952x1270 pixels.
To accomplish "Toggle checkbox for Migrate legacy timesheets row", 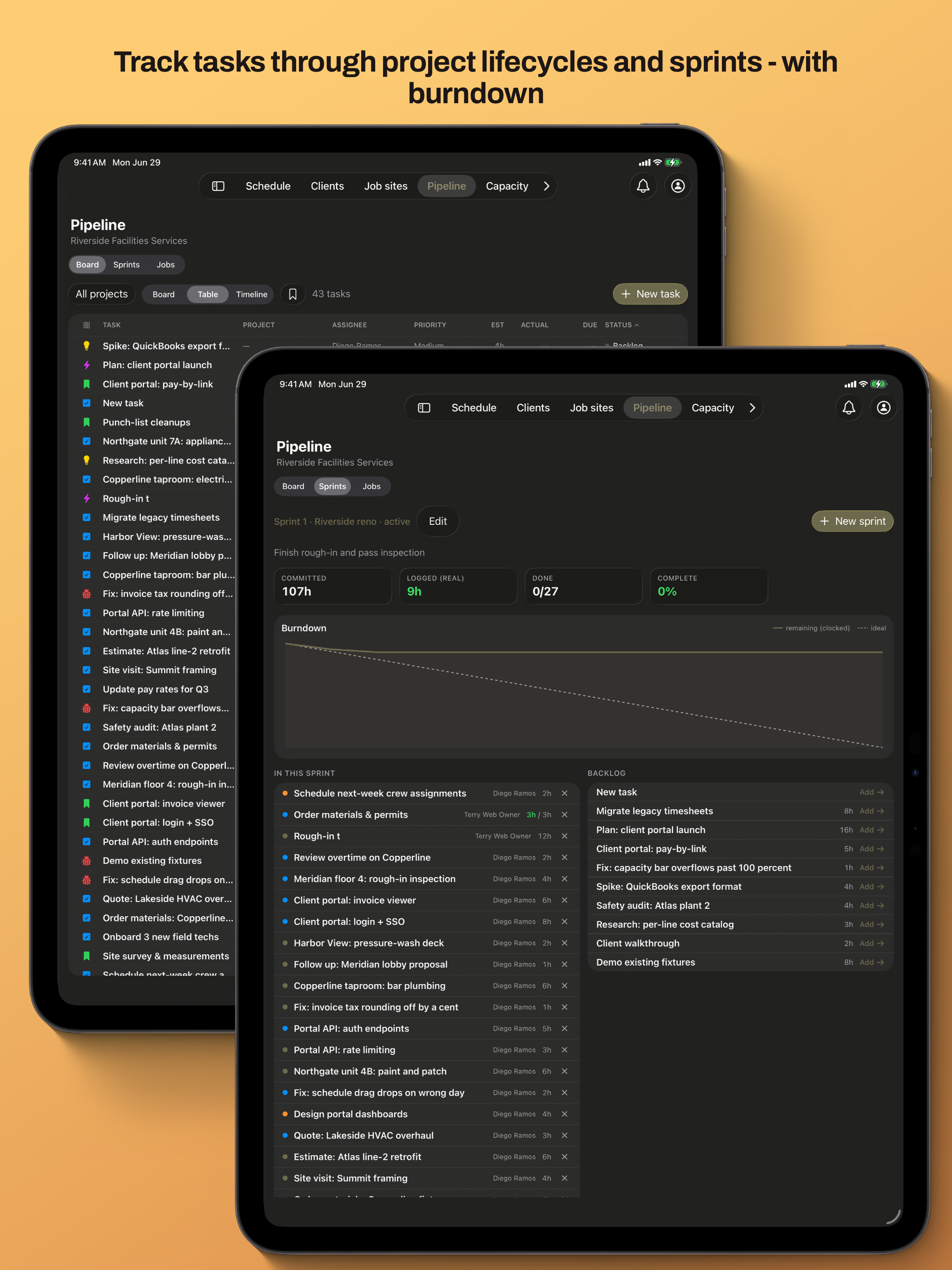I will [87, 517].
